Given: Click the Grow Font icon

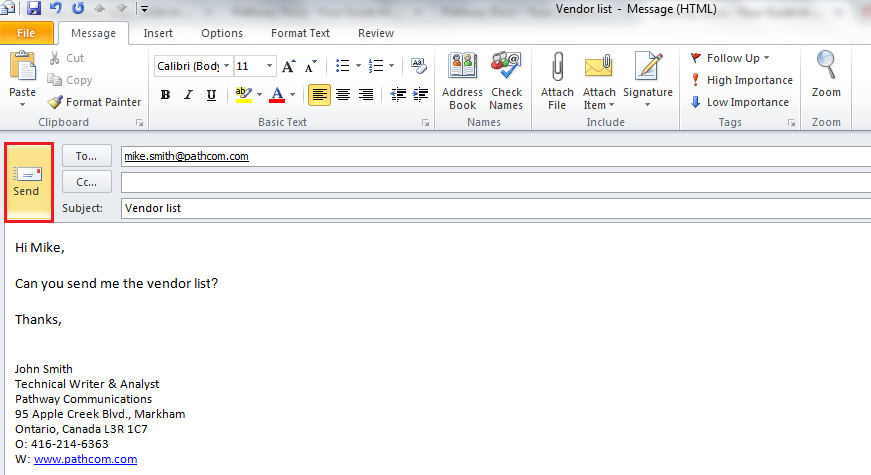Looking at the screenshot, I should pyautogui.click(x=288, y=66).
